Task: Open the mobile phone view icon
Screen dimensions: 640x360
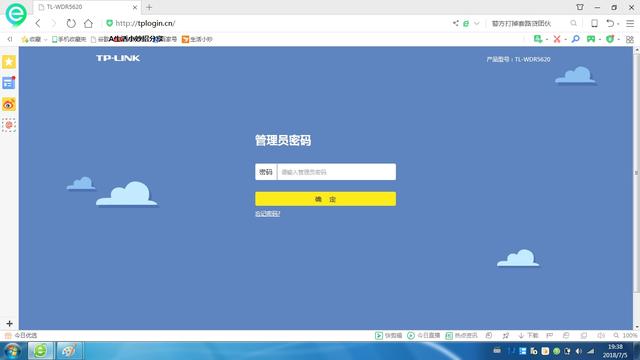Action: [x=594, y=23]
